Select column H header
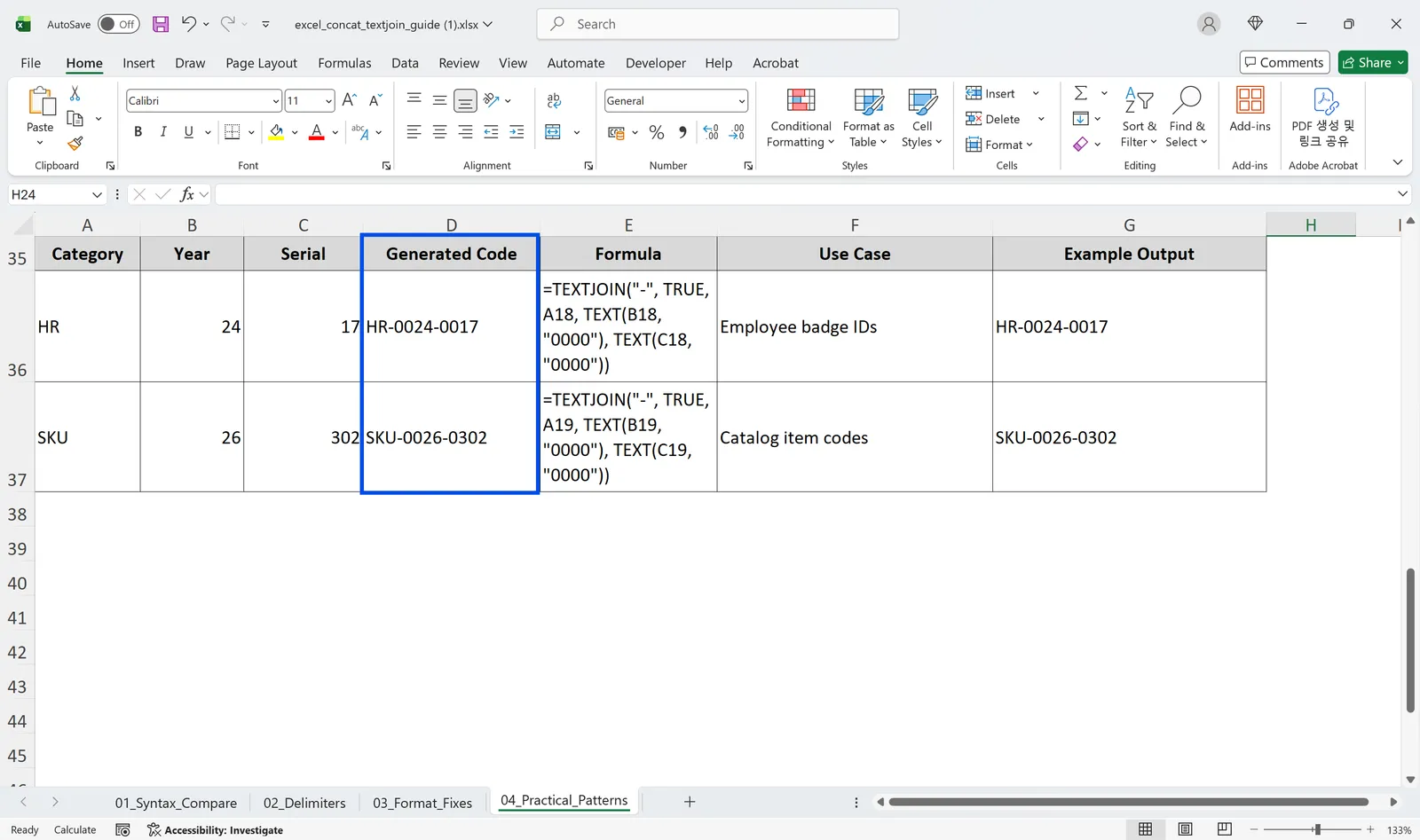 click(x=1311, y=224)
